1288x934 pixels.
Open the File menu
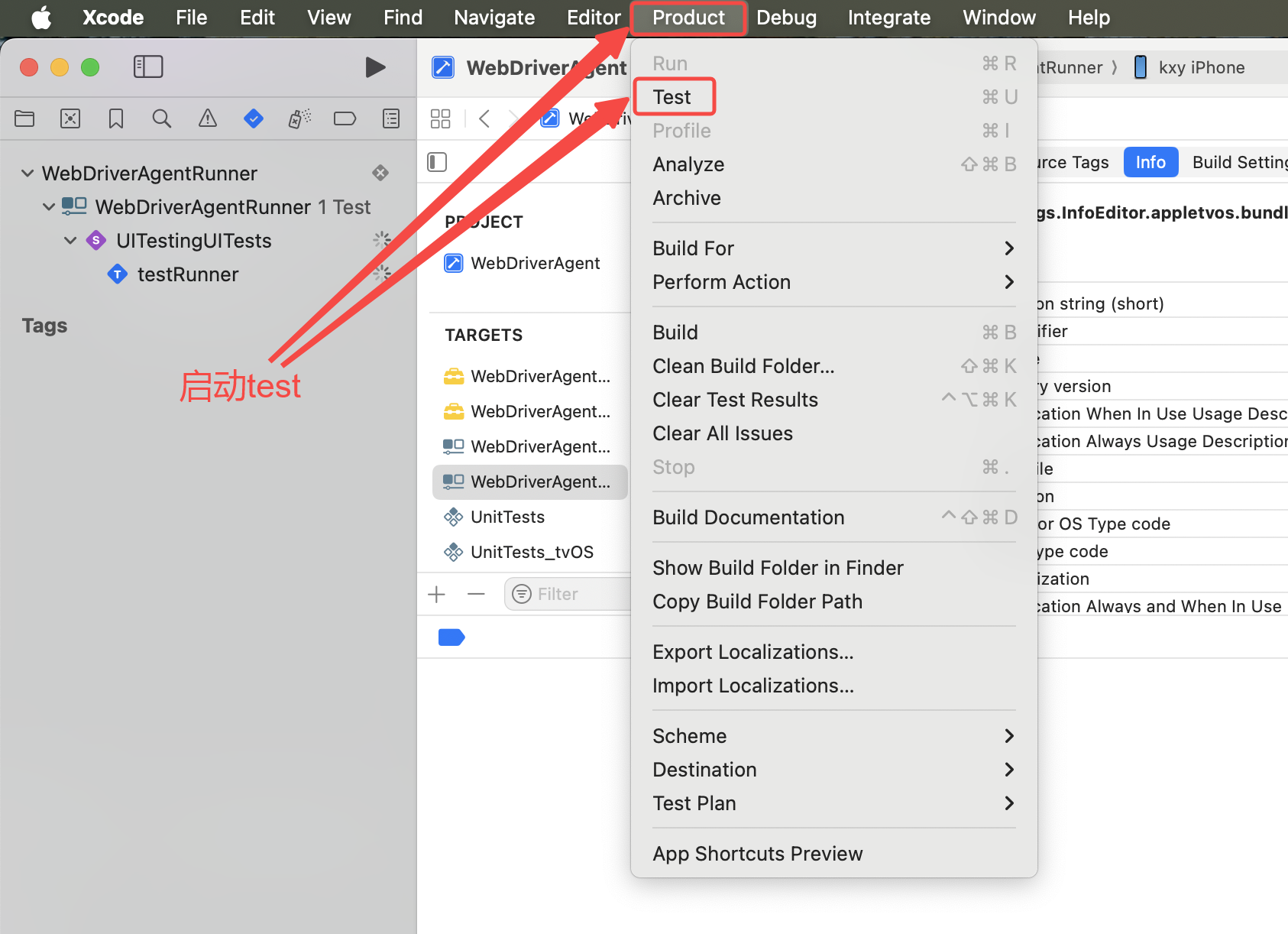click(191, 17)
